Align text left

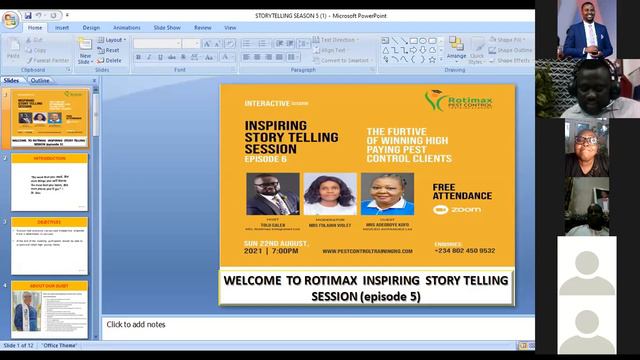pyautogui.click(x=246, y=57)
